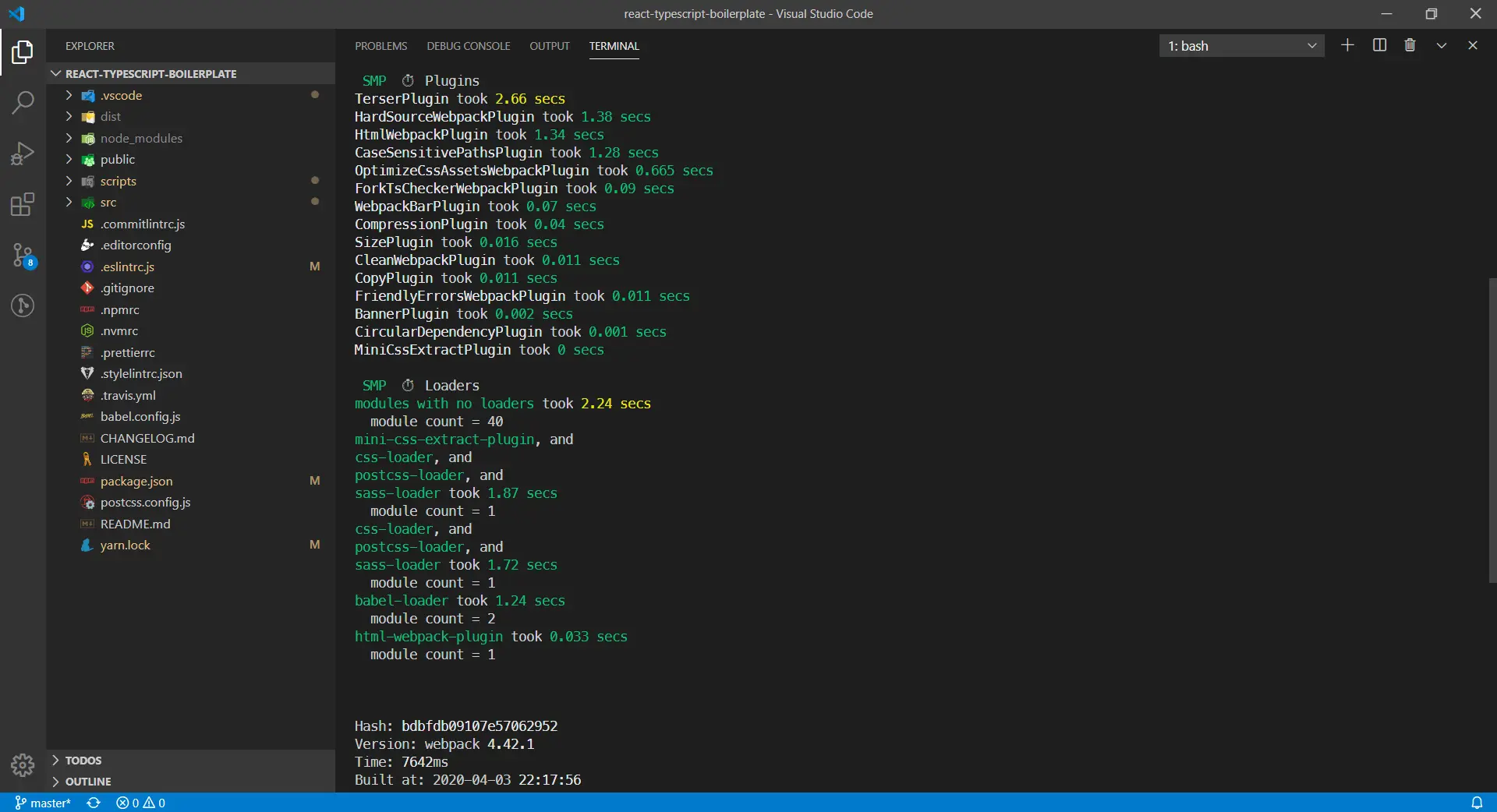Screen dimensions: 1497x812
Task: Open the terminal selector dropdown '1: bash'
Action: point(1242,46)
